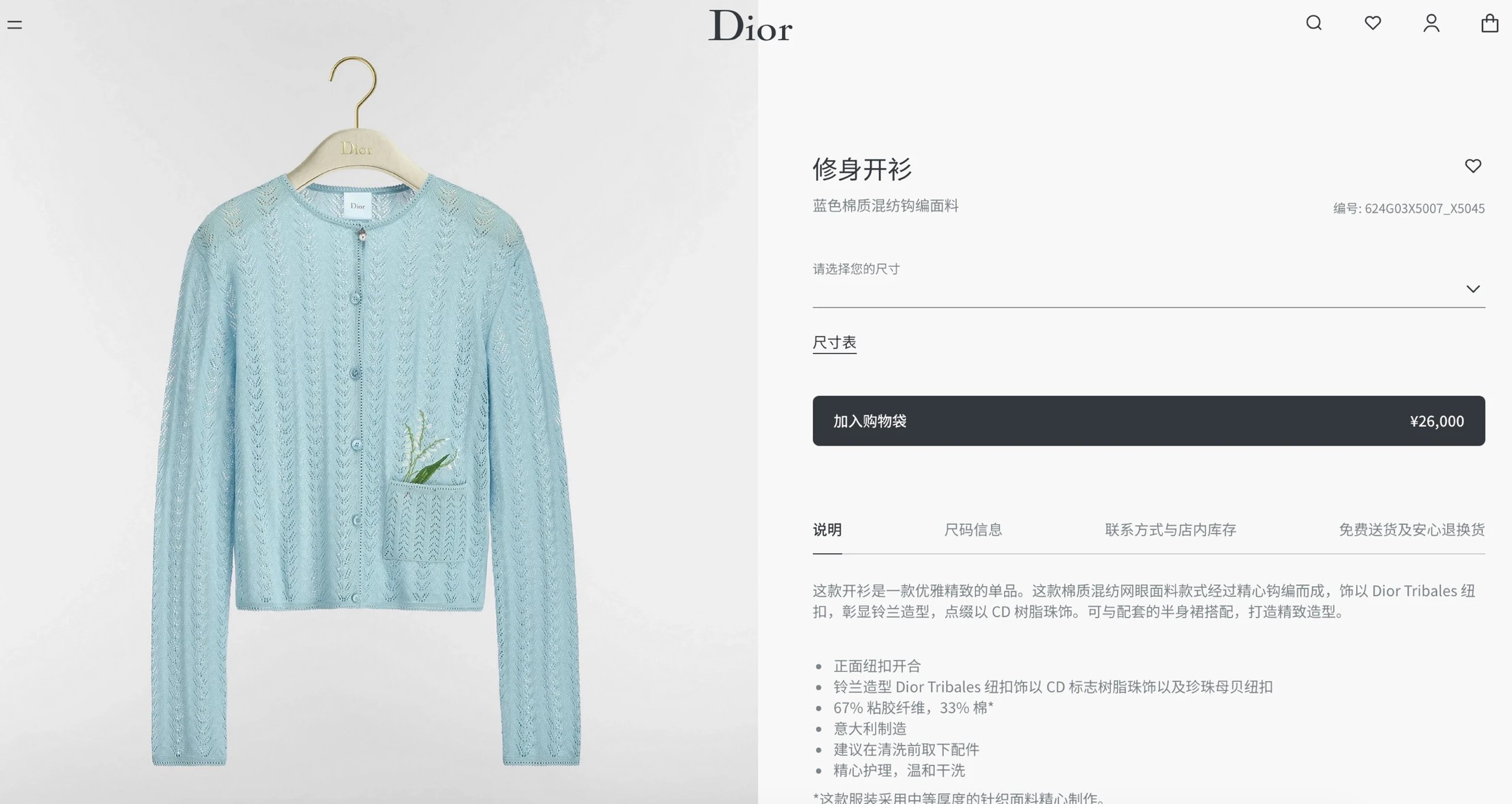1512x804 pixels.
Task: Click the ¥26,000 price on the button
Action: click(1436, 421)
